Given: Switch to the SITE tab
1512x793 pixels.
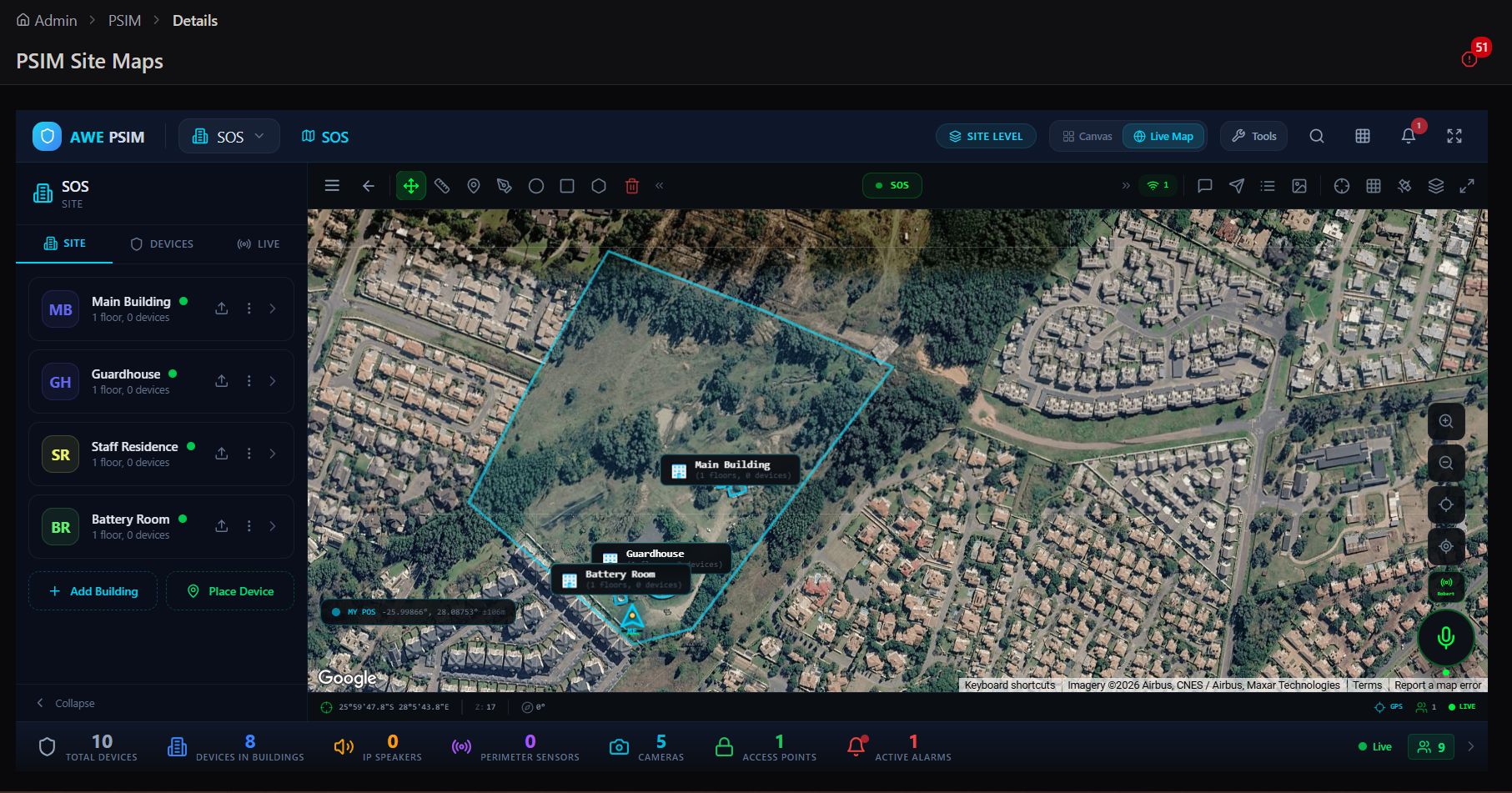Looking at the screenshot, I should pyautogui.click(x=64, y=243).
